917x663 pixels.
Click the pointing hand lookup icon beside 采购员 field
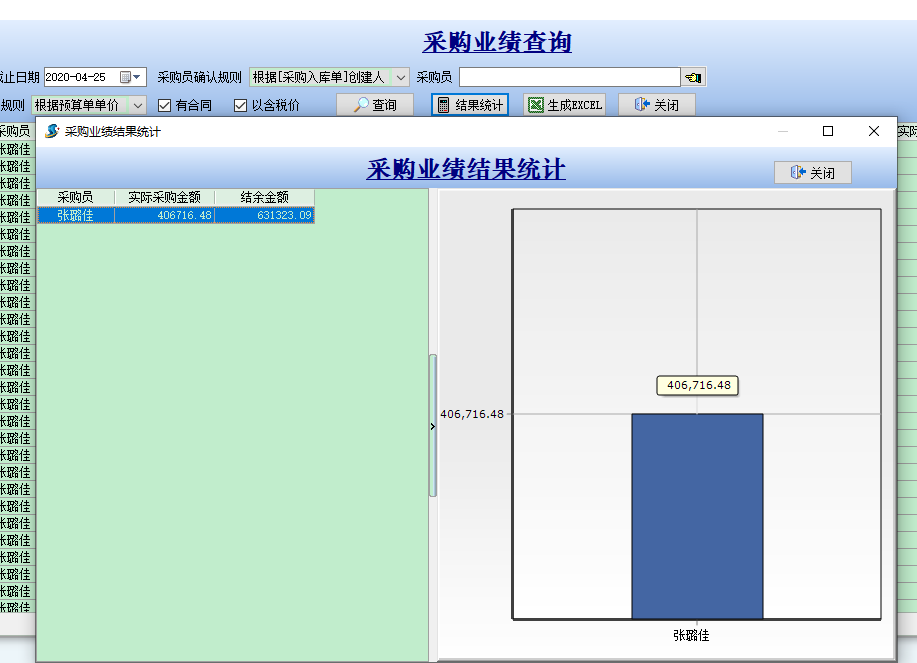693,77
